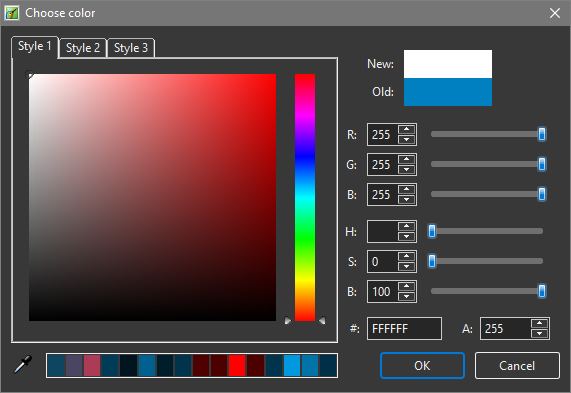
Task: Open the Style 3 tab
Action: [131, 48]
